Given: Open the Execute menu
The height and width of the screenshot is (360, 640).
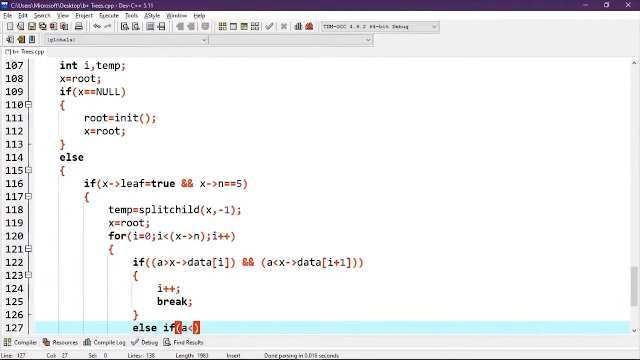Looking at the screenshot, I should [109, 16].
